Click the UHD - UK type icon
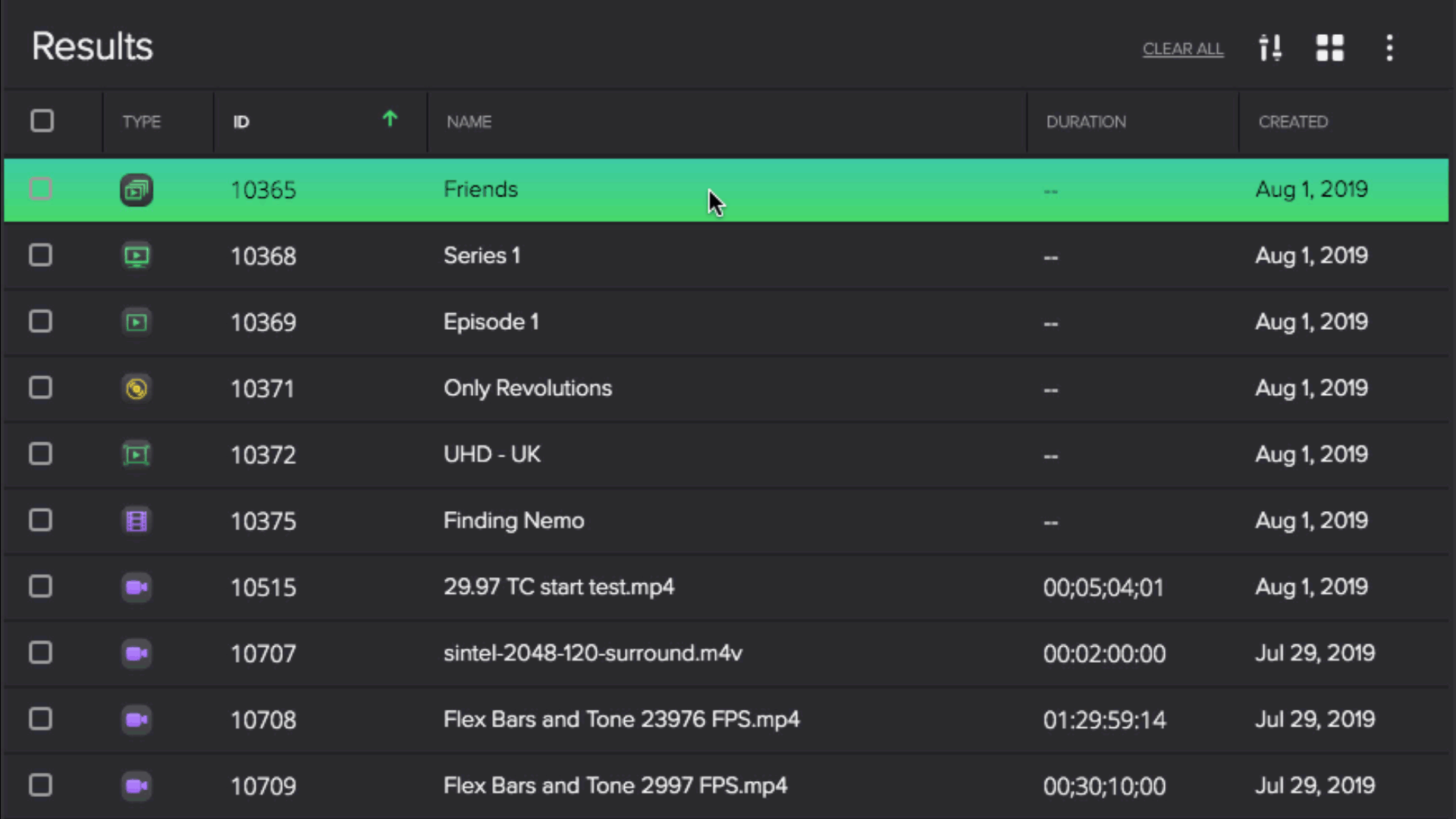Viewport: 1456px width, 819px height. point(136,455)
